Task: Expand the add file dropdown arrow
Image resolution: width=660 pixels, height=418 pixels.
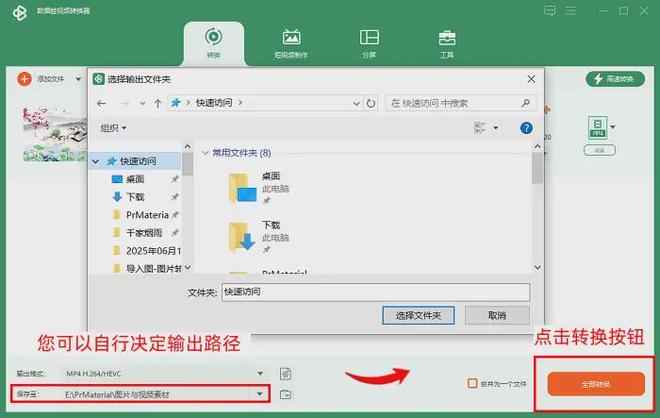Action: coord(78,79)
